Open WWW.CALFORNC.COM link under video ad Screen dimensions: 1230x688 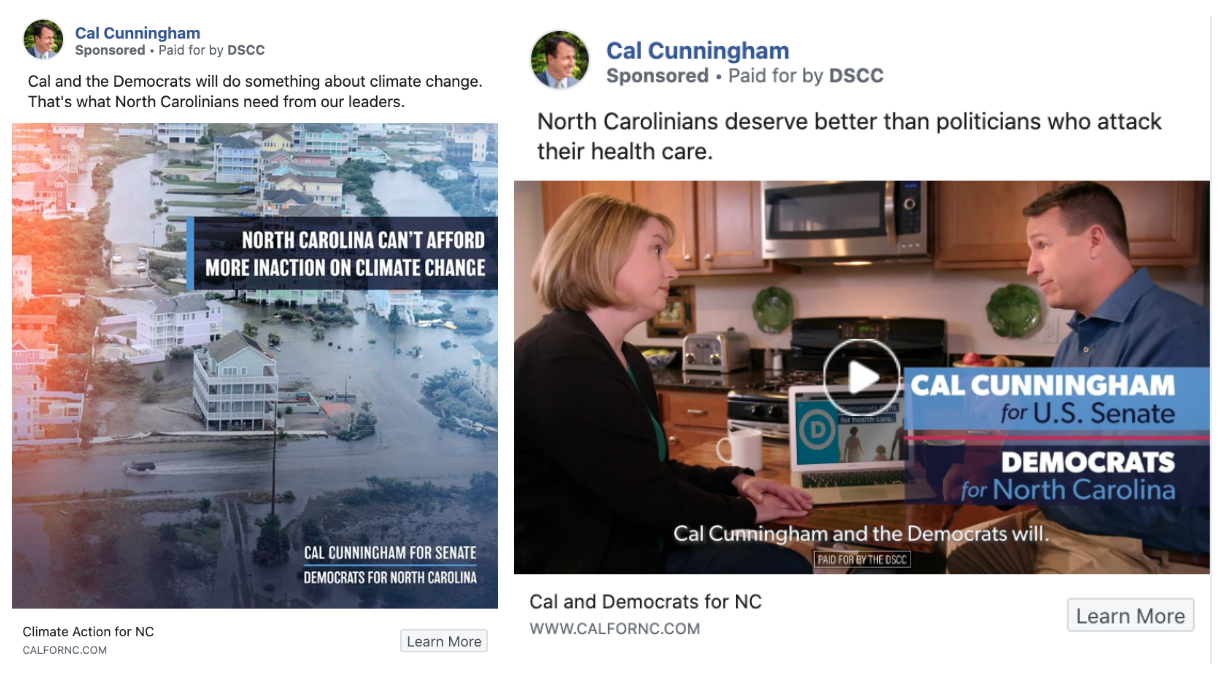point(614,629)
